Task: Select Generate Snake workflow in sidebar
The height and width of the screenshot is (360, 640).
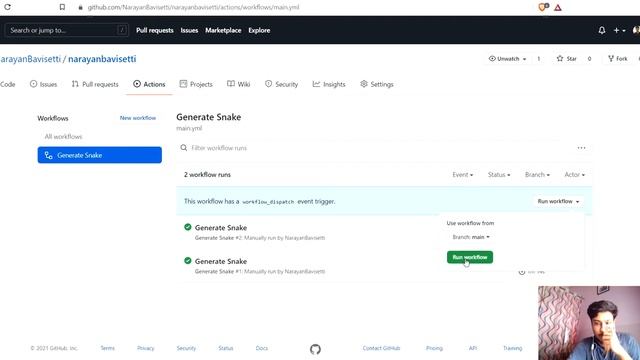Action: (x=100, y=155)
